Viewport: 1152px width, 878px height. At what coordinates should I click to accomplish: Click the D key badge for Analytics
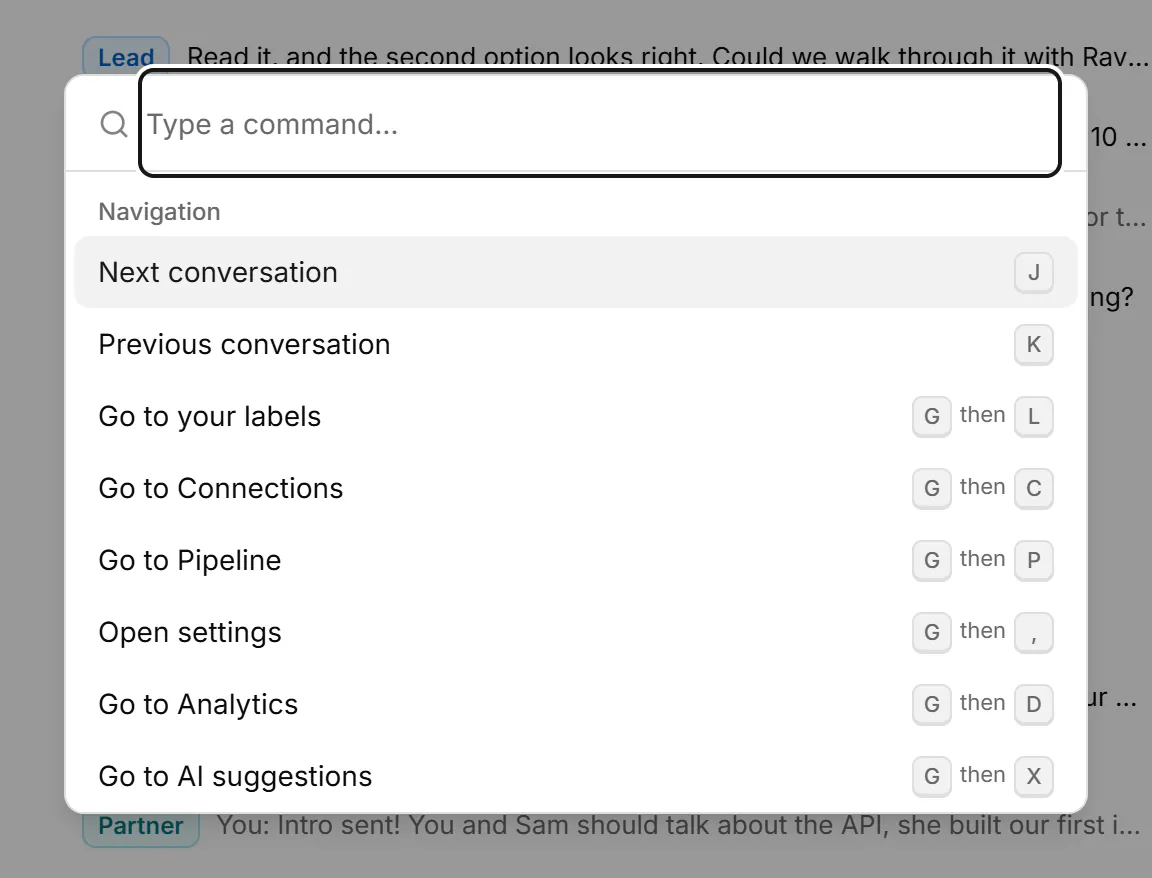coord(1034,705)
